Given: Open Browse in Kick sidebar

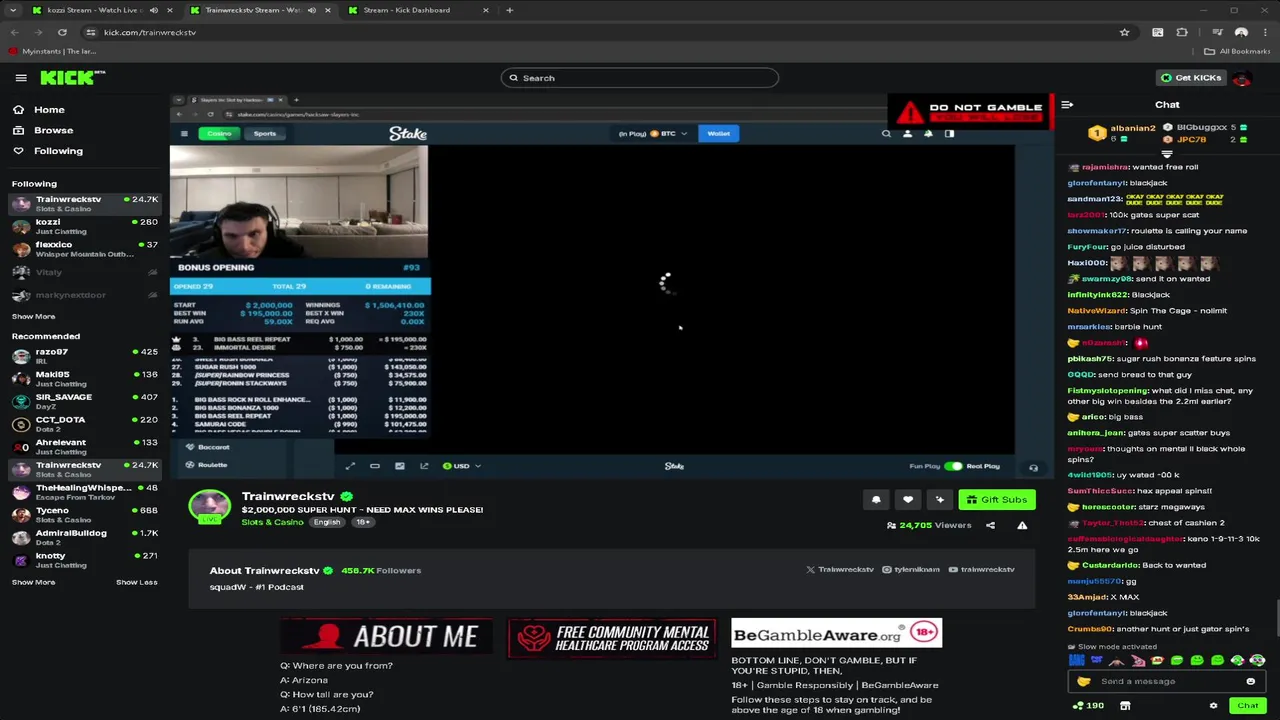Looking at the screenshot, I should [x=43, y=130].
